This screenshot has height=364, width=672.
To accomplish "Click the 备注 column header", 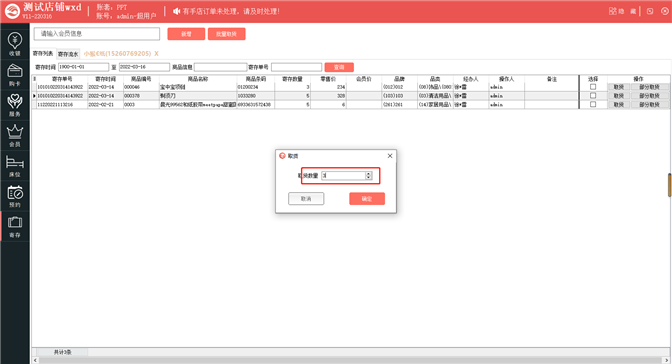I will coord(552,79).
